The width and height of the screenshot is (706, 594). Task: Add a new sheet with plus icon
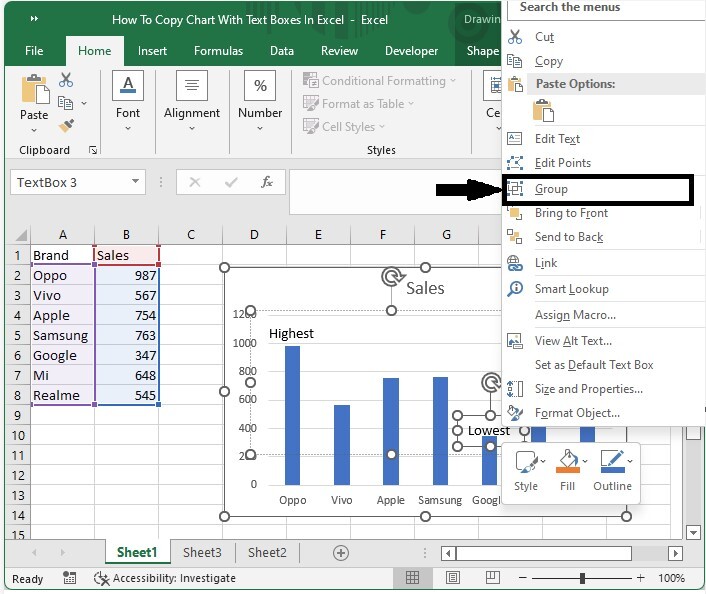click(340, 552)
